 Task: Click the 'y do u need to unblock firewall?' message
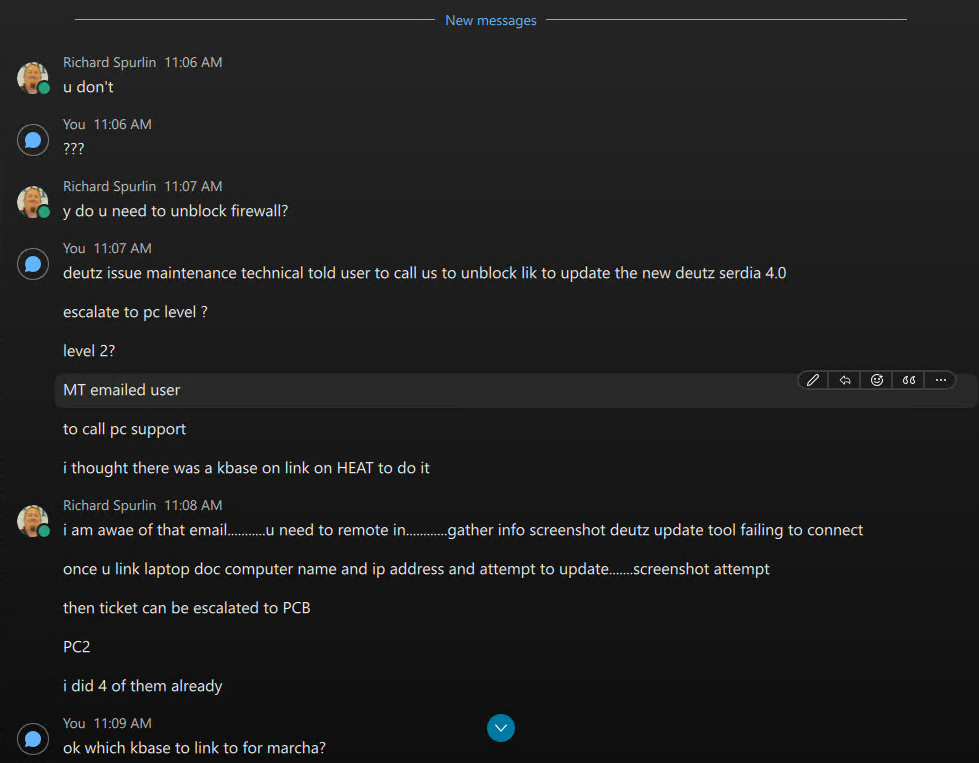[175, 211]
